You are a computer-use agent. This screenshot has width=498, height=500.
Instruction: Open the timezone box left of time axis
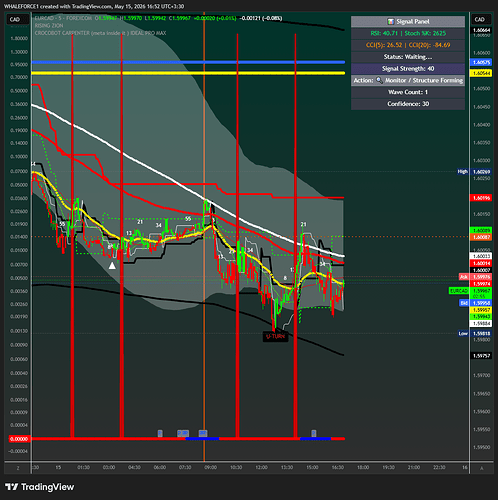click(18, 468)
